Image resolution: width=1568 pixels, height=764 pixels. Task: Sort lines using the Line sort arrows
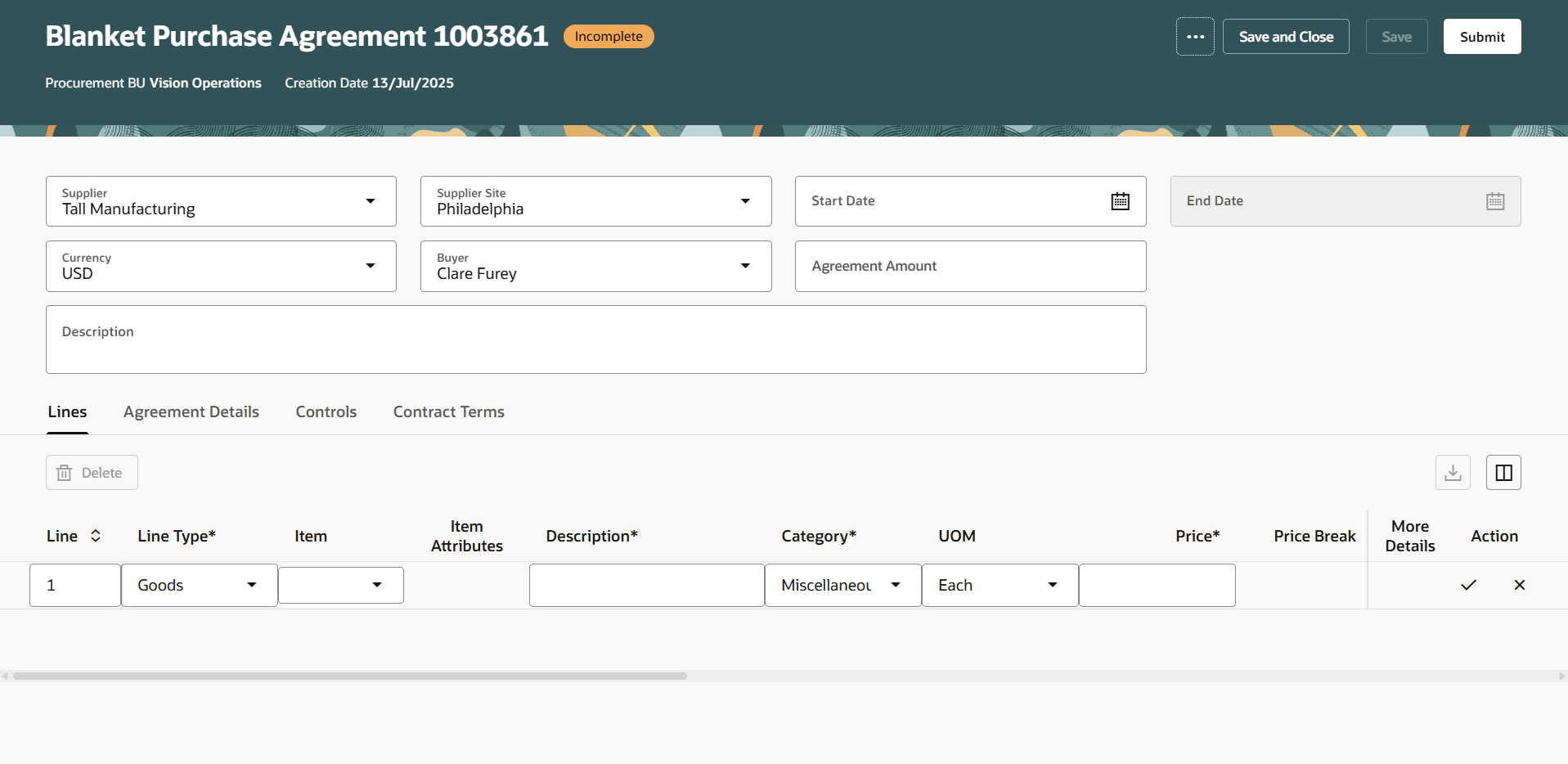click(x=96, y=536)
